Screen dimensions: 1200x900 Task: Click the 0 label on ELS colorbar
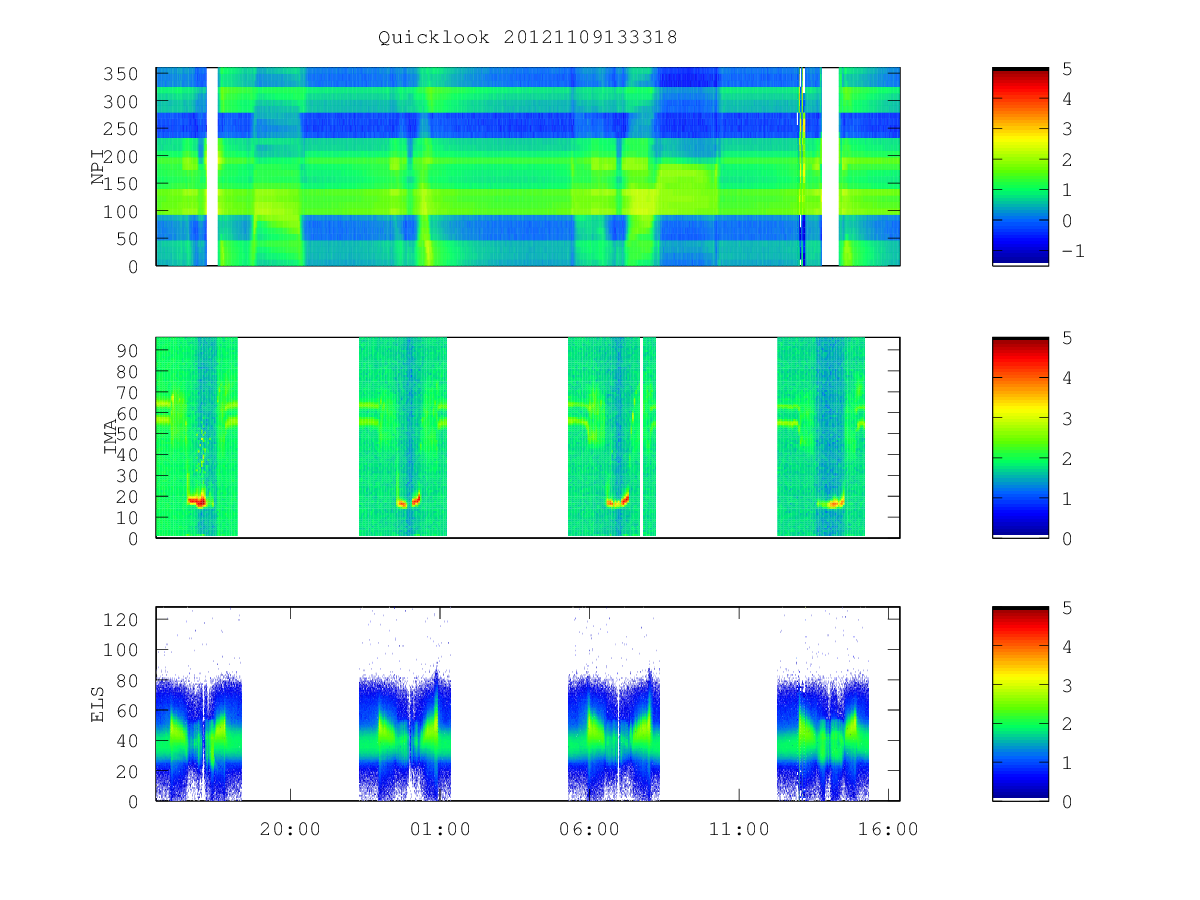(1065, 801)
